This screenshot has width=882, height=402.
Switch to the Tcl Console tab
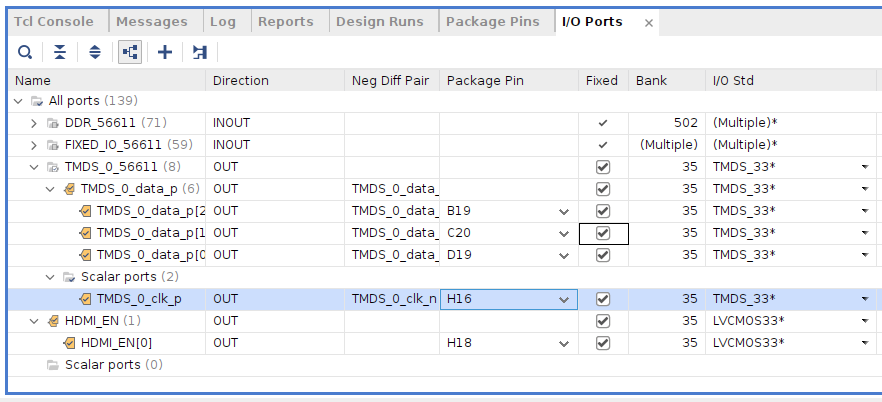tap(54, 22)
